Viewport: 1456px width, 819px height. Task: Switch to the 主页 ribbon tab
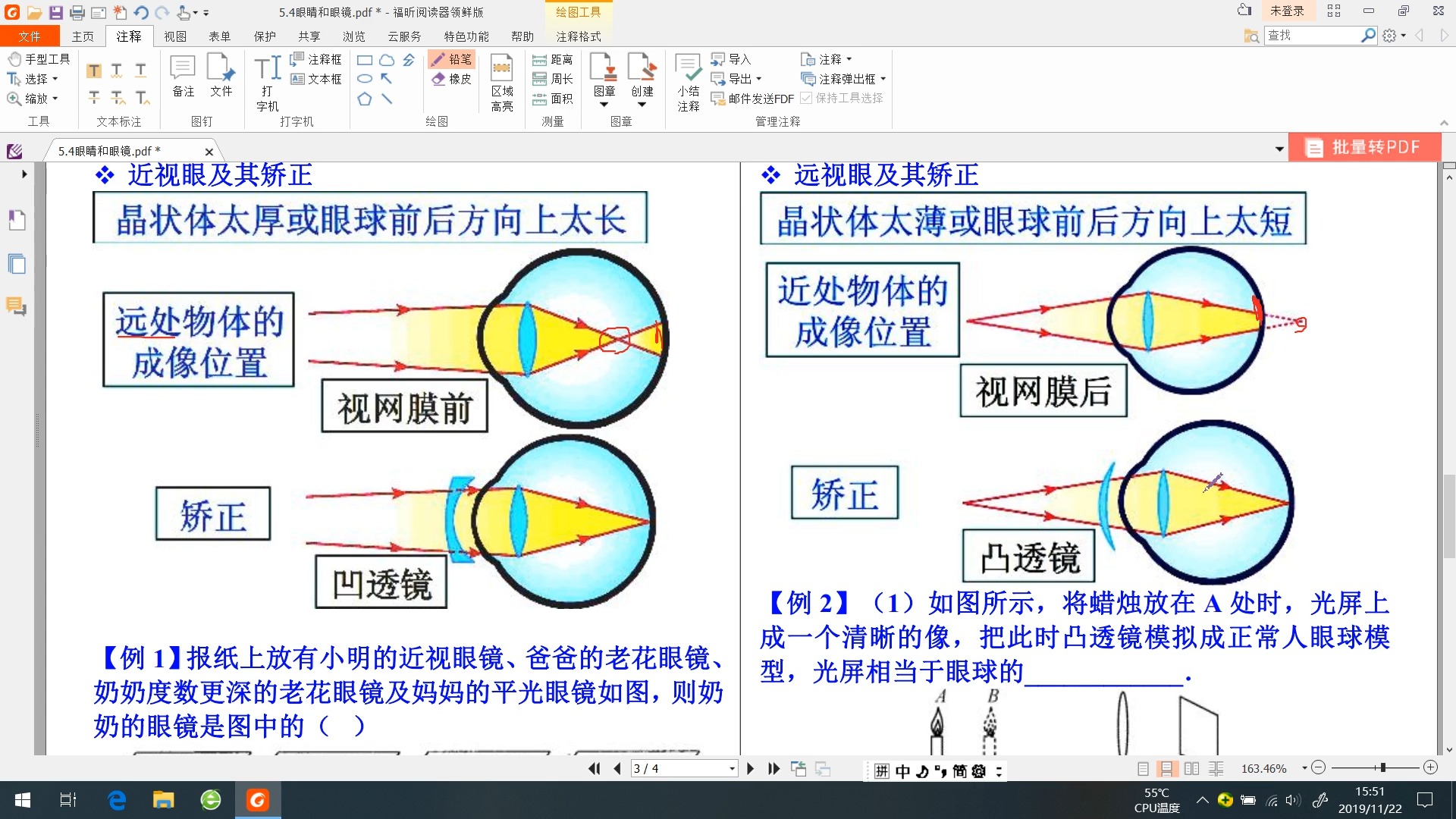(x=83, y=36)
